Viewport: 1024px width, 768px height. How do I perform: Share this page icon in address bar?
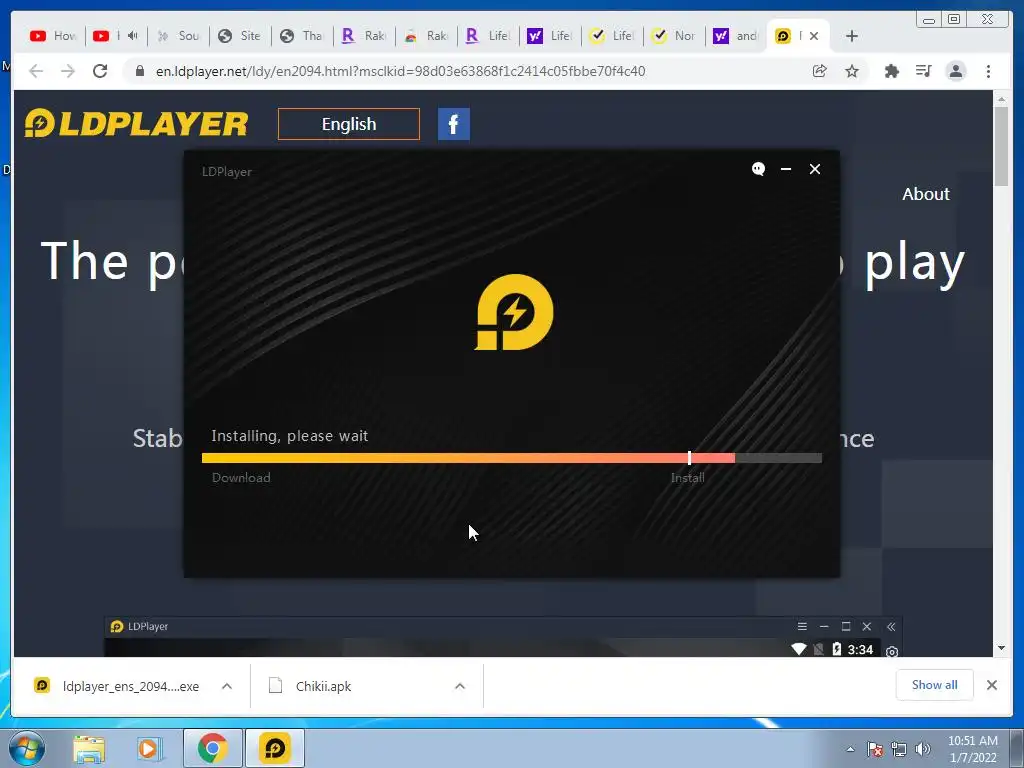pos(820,71)
